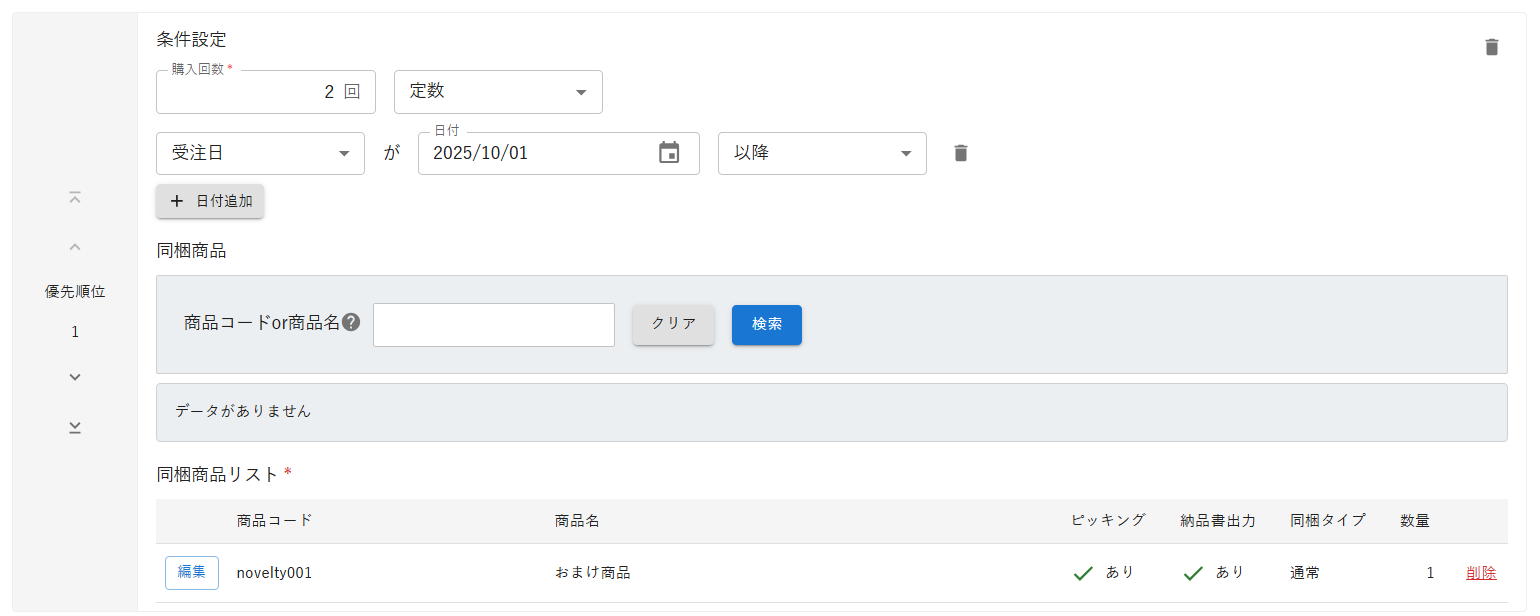The image size is (1540, 616).
Task: Show help for 商品コードor商品名
Action: (x=351, y=323)
